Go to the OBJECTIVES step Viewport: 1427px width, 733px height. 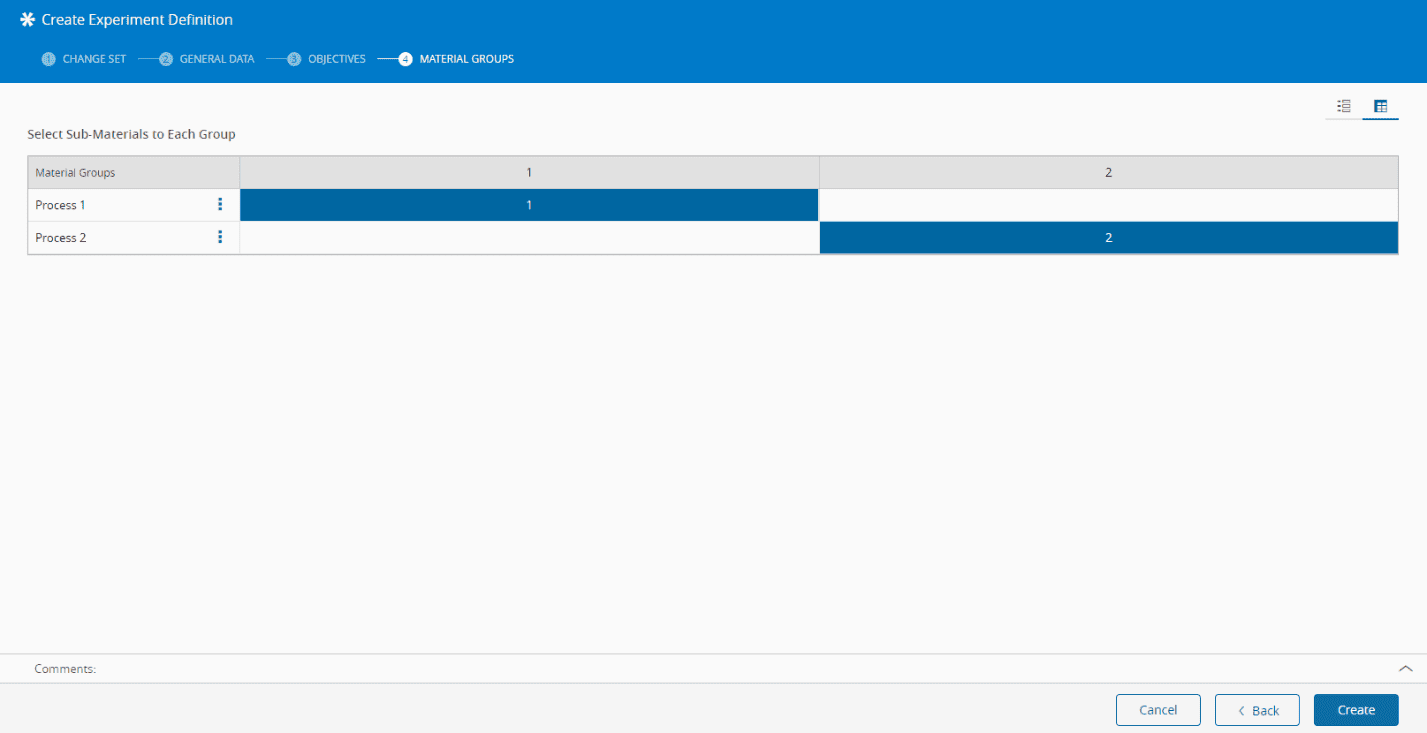click(340, 58)
